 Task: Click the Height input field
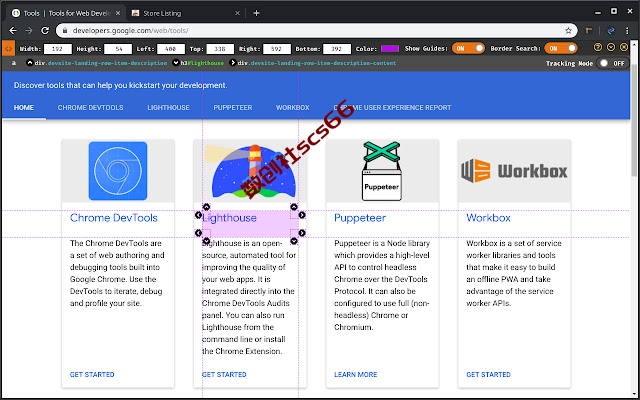pos(118,49)
